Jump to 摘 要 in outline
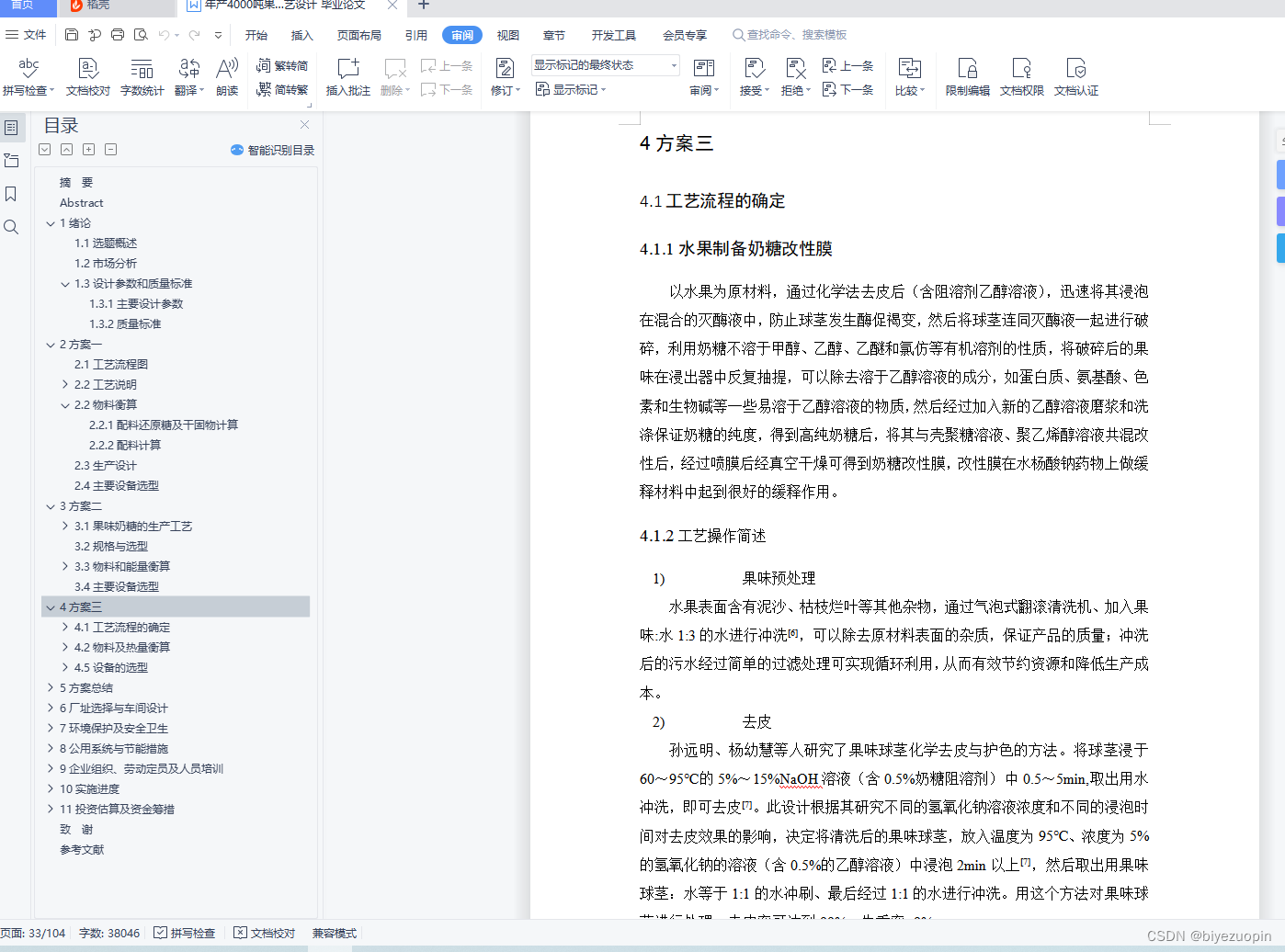 76,183
